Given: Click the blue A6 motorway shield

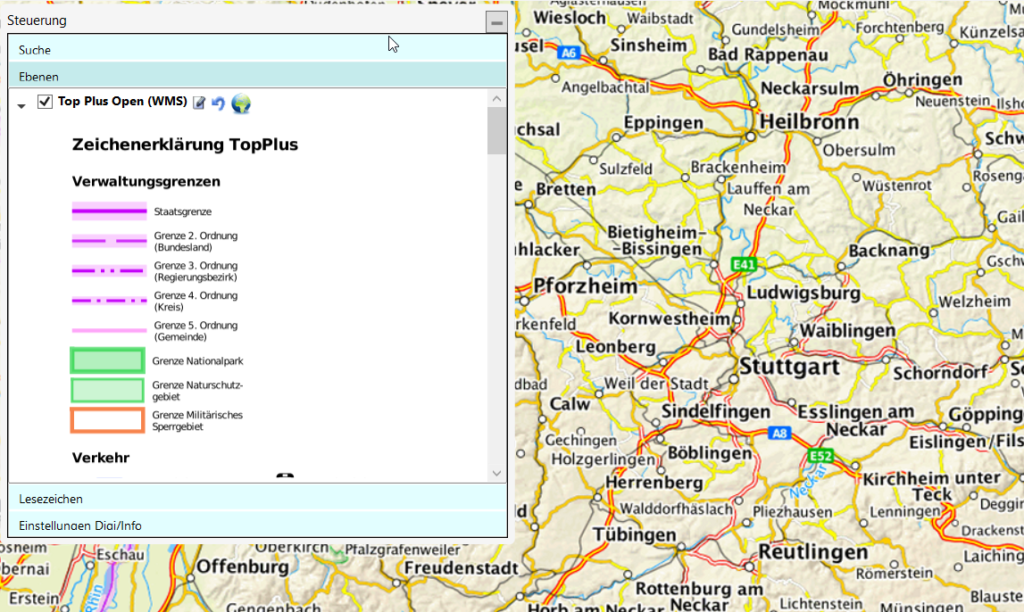Looking at the screenshot, I should tap(570, 52).
